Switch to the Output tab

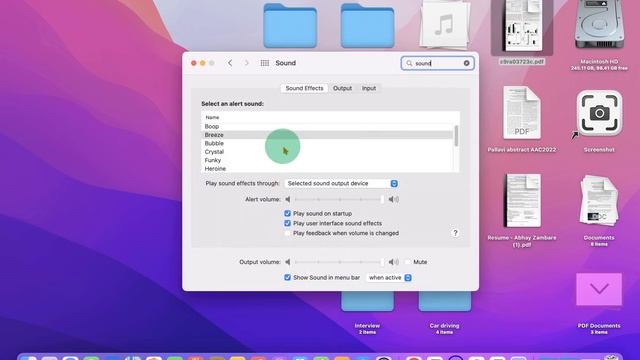click(x=342, y=88)
